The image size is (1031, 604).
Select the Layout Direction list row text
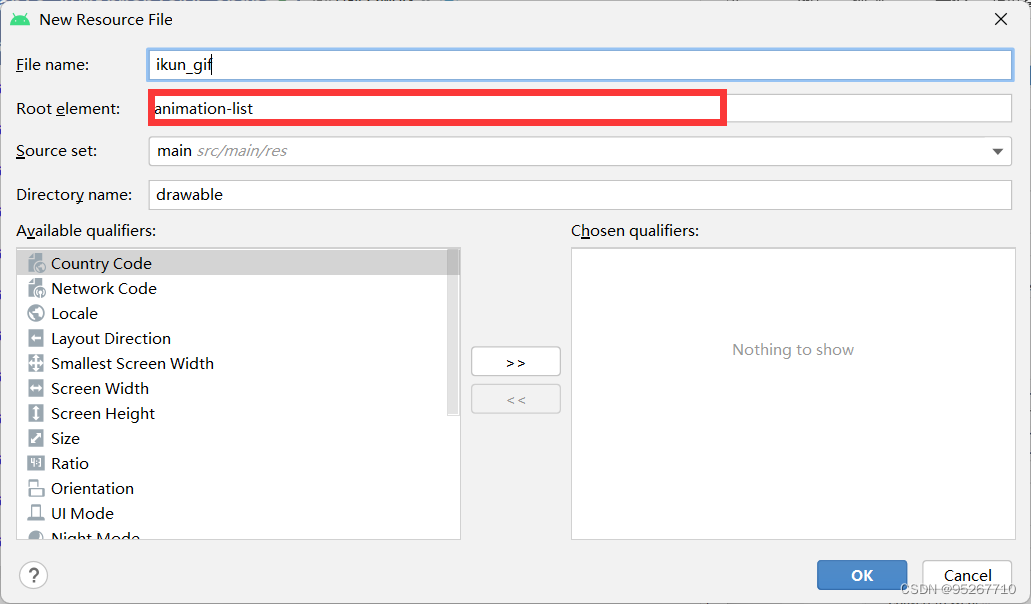111,338
